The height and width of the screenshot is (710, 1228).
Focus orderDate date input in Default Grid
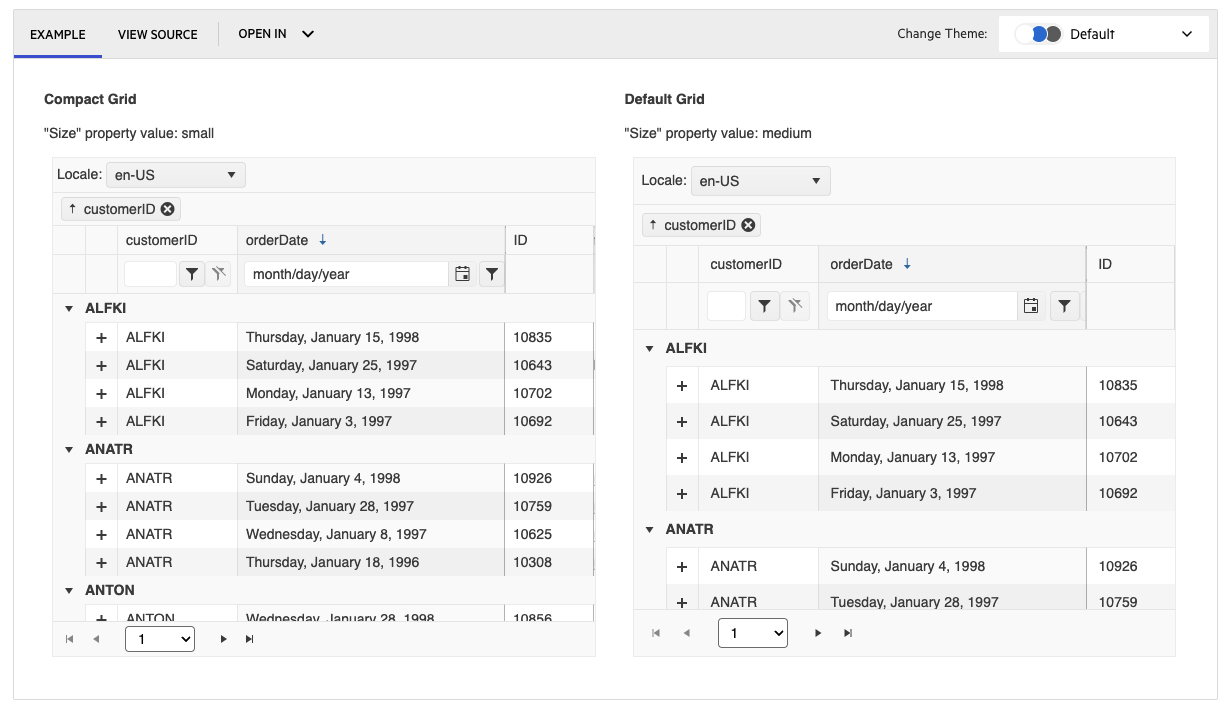point(922,306)
